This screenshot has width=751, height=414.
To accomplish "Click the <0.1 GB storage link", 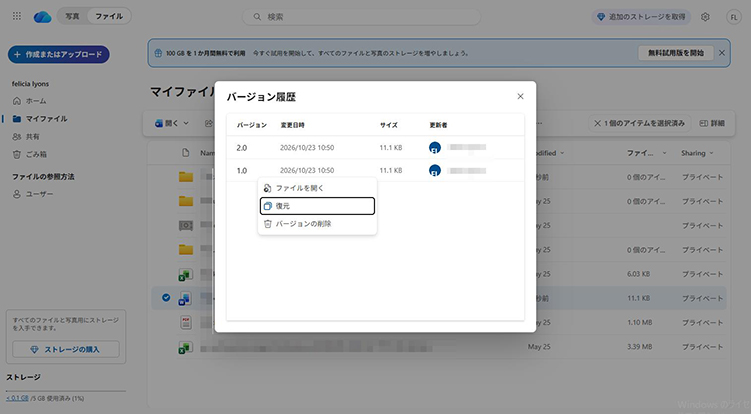I will pos(17,398).
